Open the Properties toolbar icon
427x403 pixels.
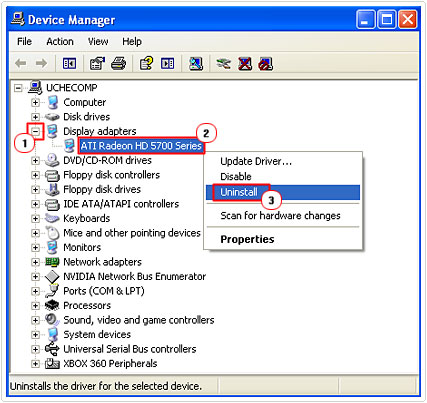[x=97, y=63]
